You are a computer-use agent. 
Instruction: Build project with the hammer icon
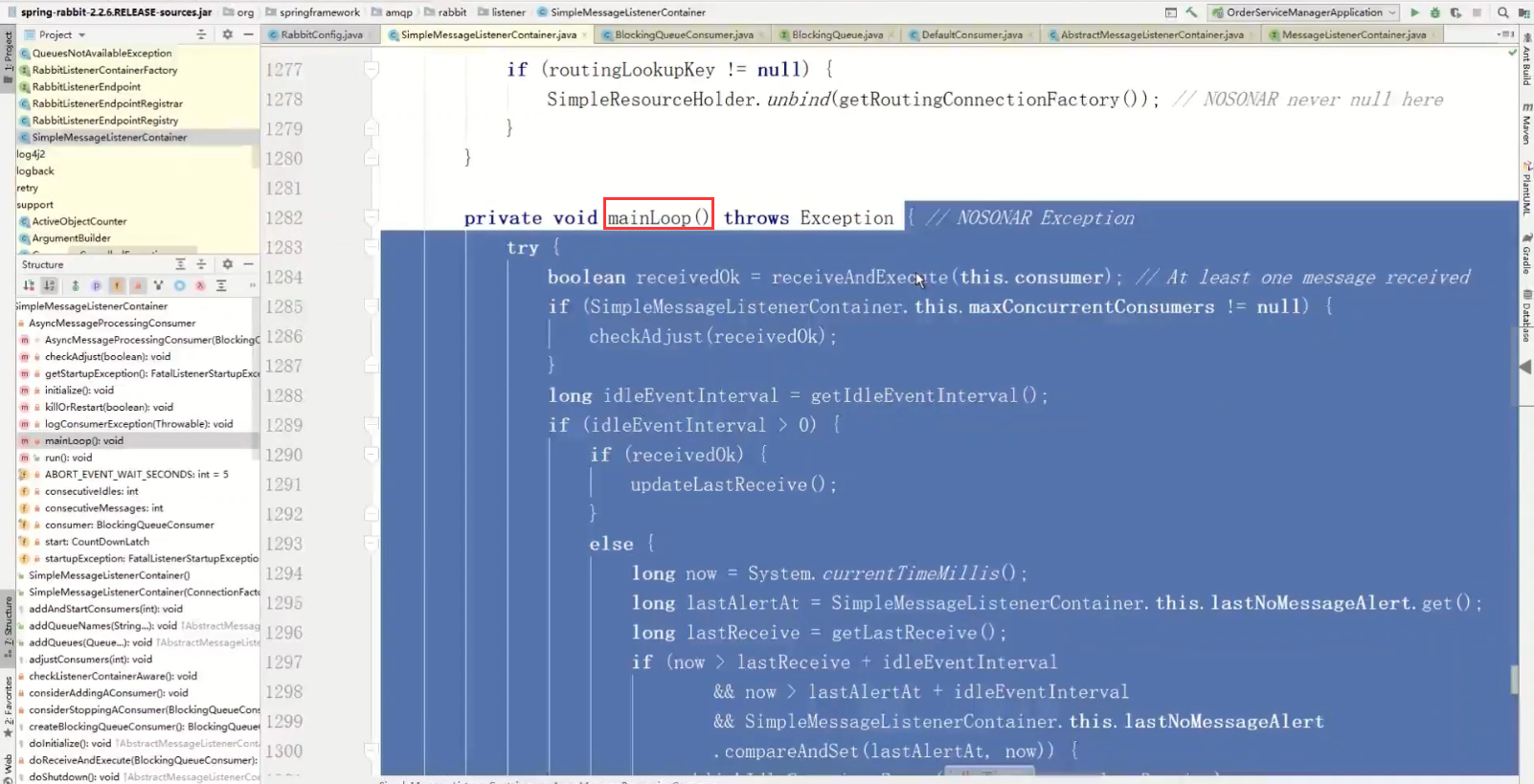coord(1191,12)
